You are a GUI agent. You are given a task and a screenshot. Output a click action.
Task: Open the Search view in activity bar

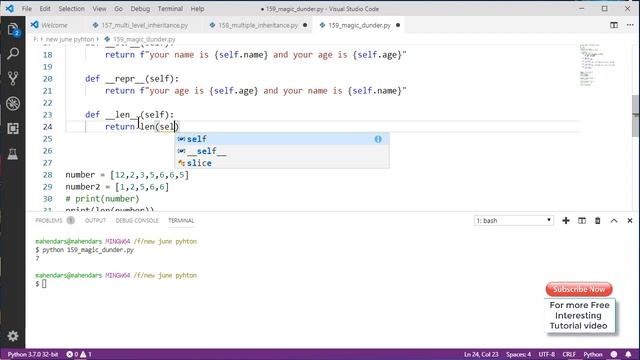[13, 53]
